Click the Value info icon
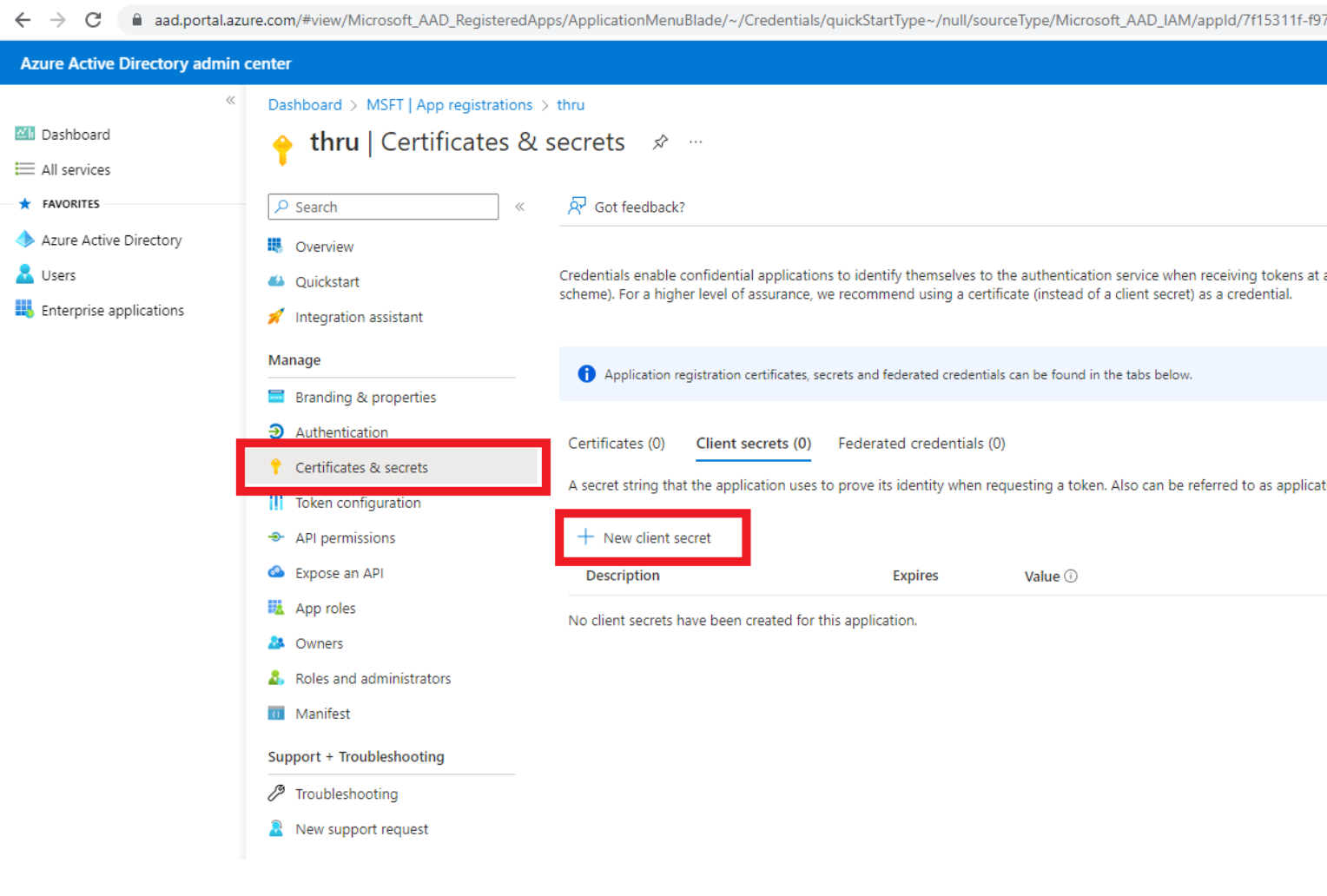This screenshot has width=1327, height=896. pos(1071,576)
